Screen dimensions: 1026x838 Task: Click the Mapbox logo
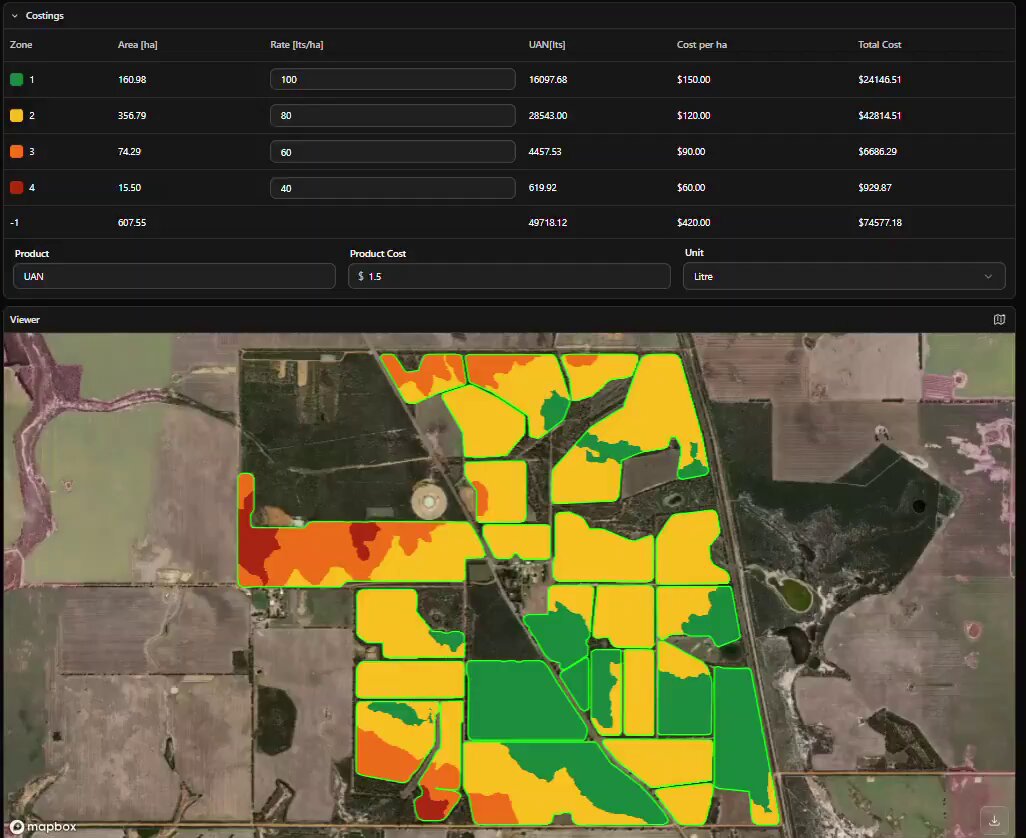pos(43,827)
